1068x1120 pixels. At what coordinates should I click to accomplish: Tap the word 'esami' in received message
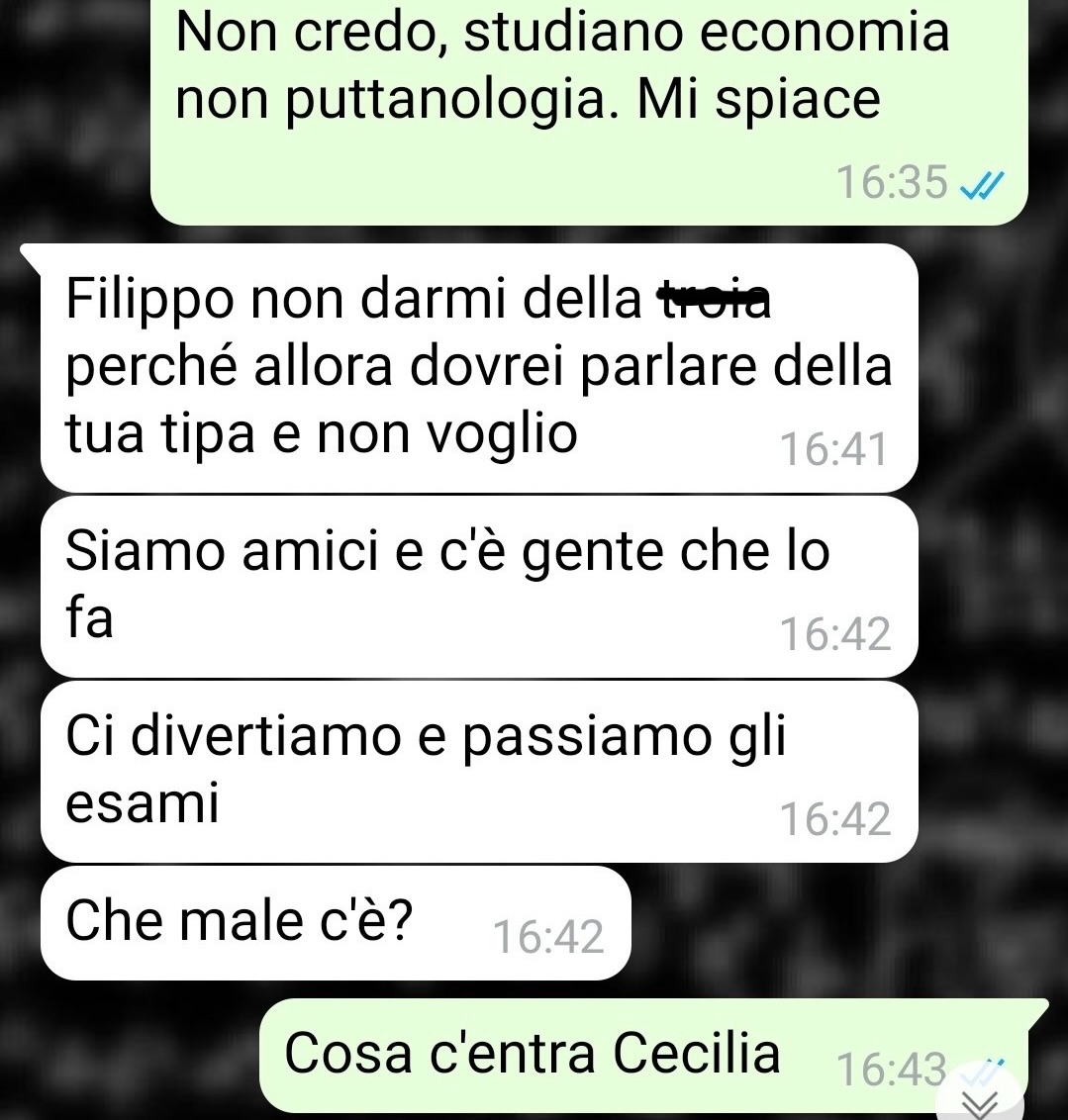pos(143,802)
